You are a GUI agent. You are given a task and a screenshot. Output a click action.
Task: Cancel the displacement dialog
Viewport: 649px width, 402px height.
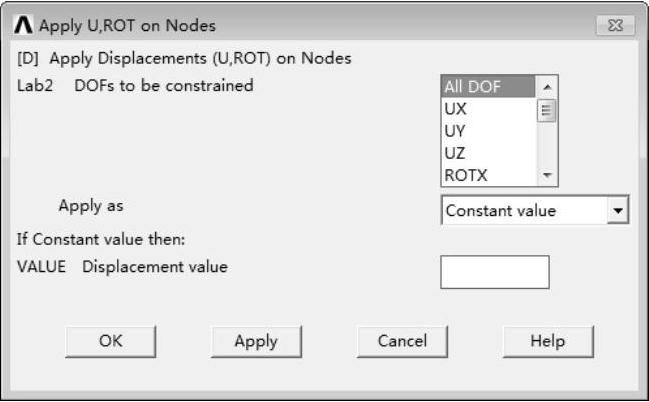click(x=402, y=341)
